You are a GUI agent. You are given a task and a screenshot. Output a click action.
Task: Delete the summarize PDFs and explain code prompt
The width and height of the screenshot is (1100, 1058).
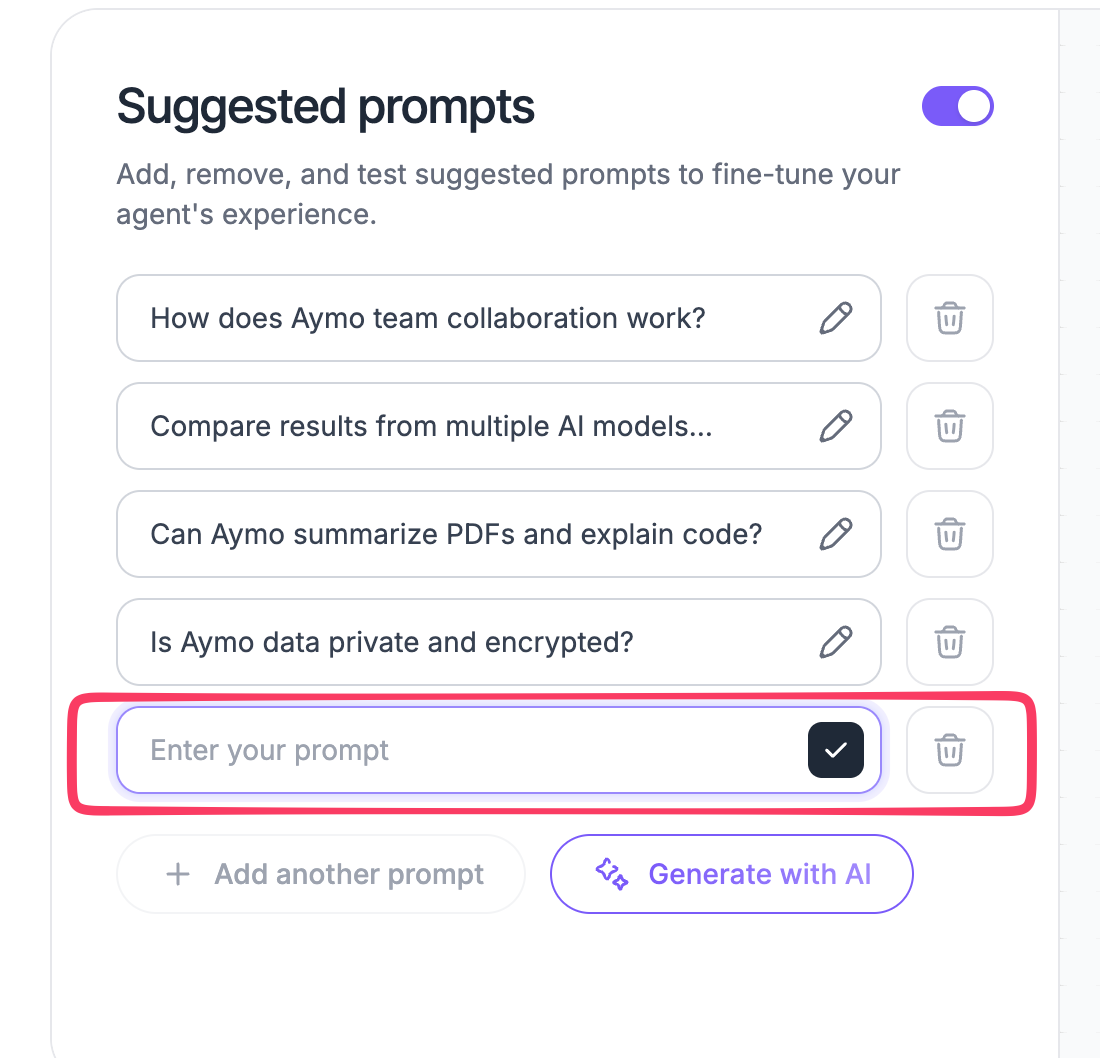coord(950,535)
